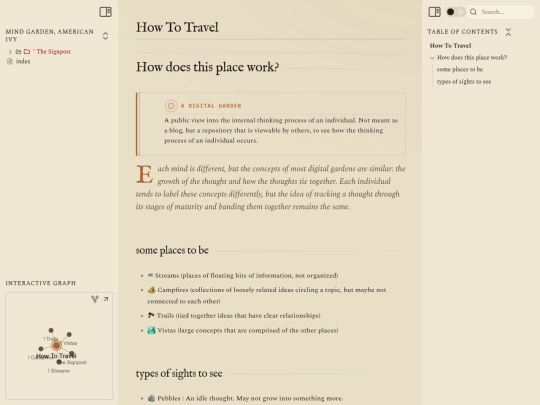540x405 pixels.
Task: Click the red folder icon beside The Signpost
Action: click(27, 52)
